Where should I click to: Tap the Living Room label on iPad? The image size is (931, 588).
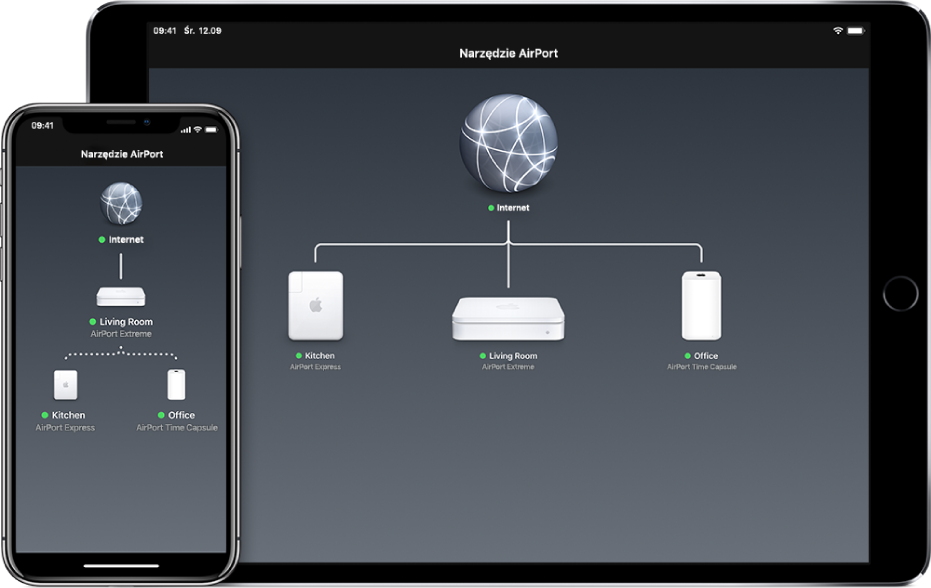(x=513, y=356)
